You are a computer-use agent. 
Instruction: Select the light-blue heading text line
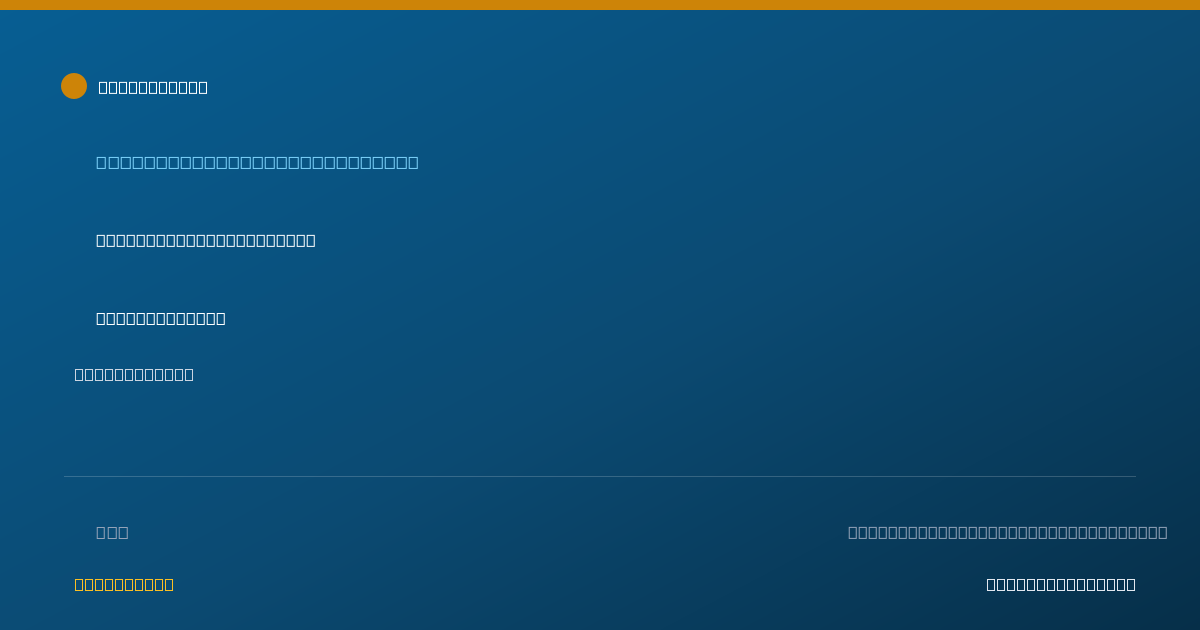coord(257,162)
